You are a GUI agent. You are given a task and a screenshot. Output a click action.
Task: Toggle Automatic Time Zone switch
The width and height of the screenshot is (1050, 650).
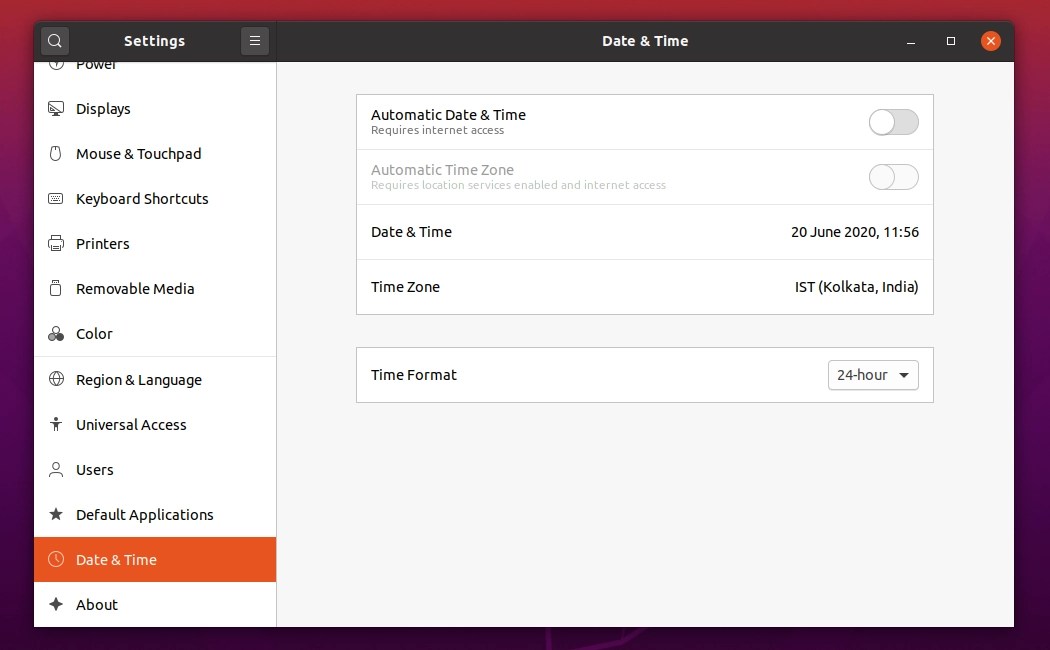893,177
